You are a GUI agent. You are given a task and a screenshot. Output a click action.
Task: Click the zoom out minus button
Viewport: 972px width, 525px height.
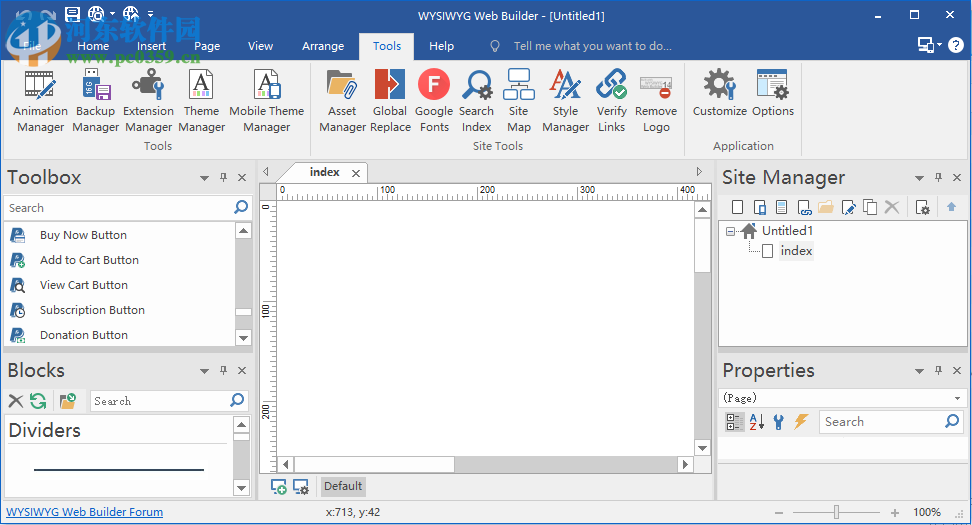point(779,513)
